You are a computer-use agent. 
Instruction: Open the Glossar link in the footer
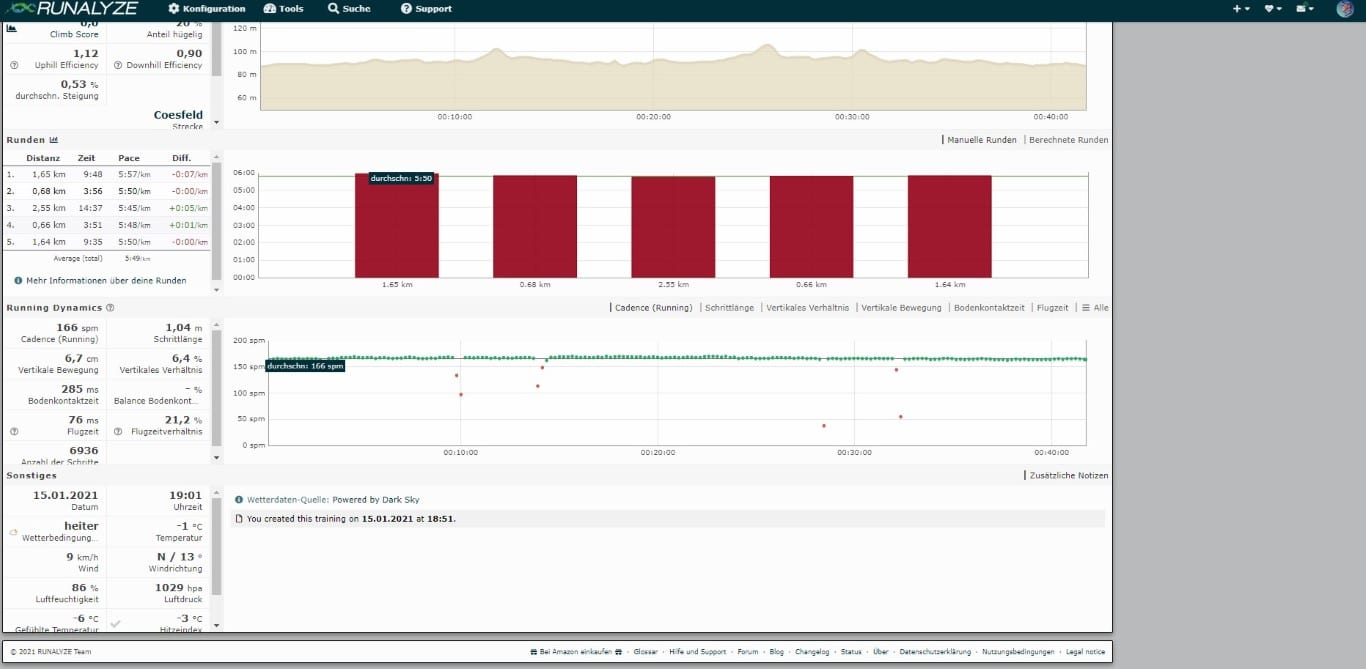click(645, 652)
